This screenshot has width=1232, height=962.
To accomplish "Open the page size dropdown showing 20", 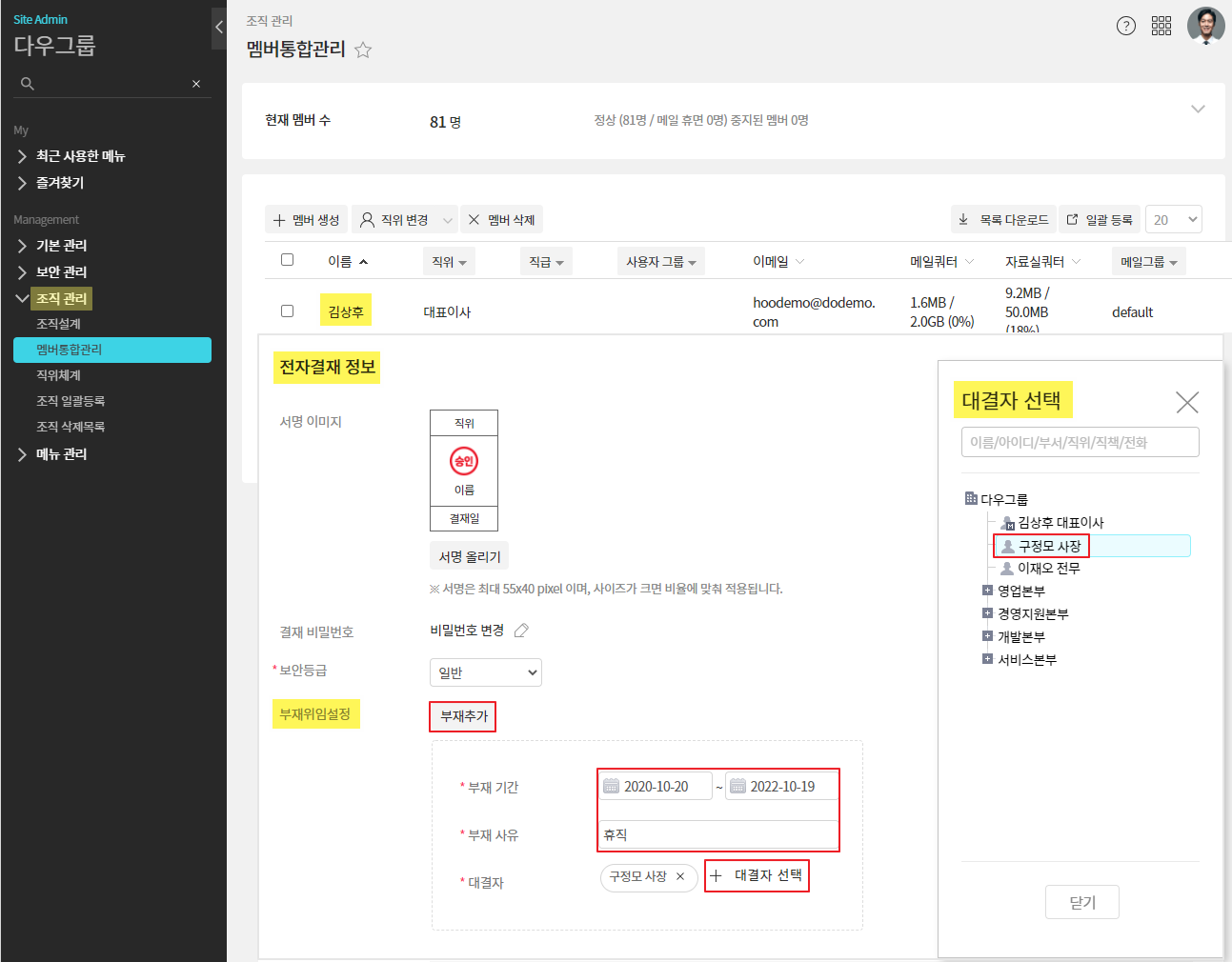I will click(1173, 220).
